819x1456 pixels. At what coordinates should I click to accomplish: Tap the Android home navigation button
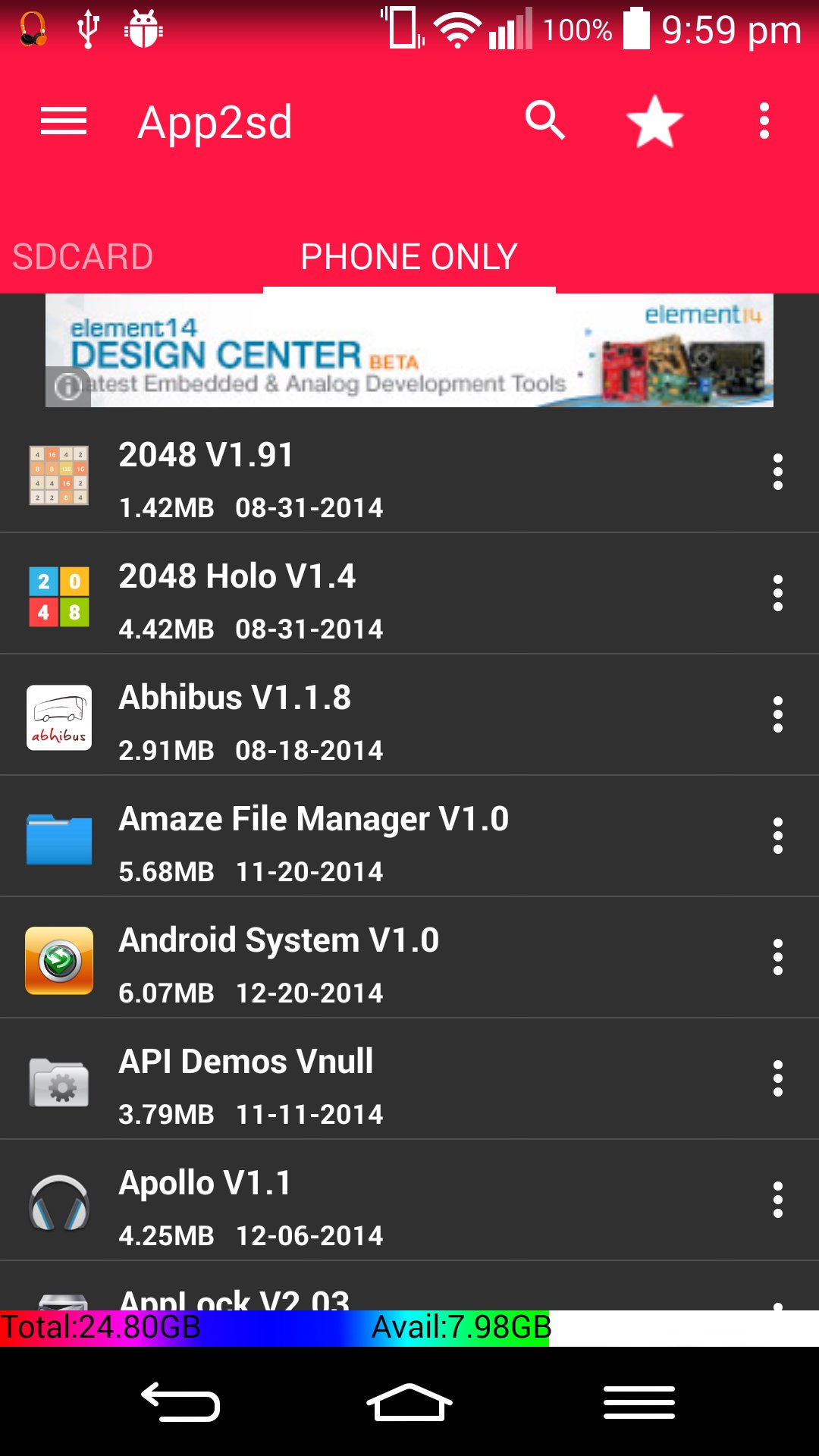pyautogui.click(x=409, y=1401)
